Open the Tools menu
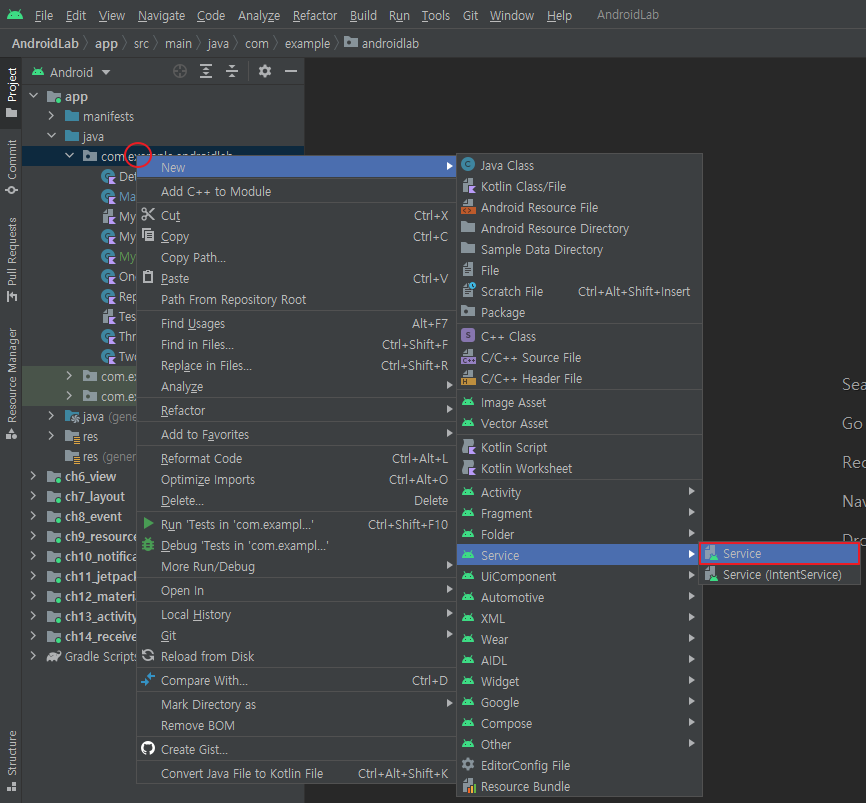 coord(436,15)
